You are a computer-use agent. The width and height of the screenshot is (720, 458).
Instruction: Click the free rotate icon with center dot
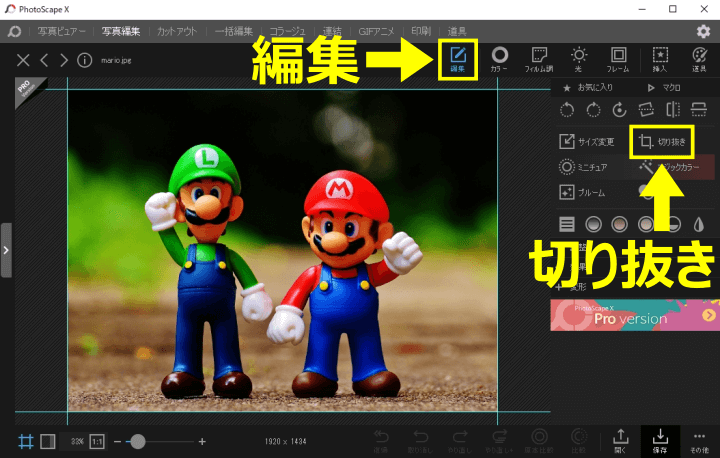(x=619, y=110)
